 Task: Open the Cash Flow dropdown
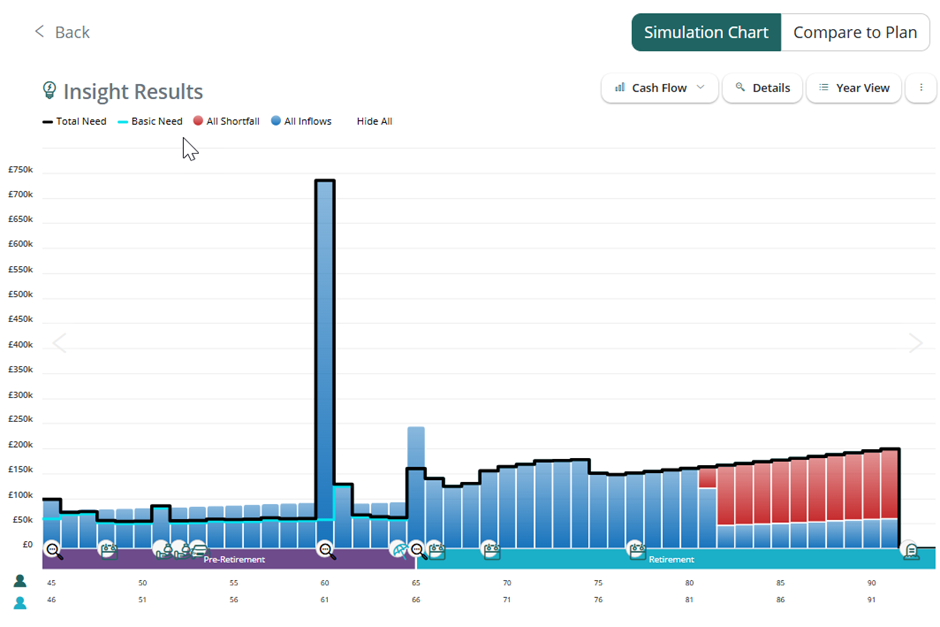[x=659, y=88]
